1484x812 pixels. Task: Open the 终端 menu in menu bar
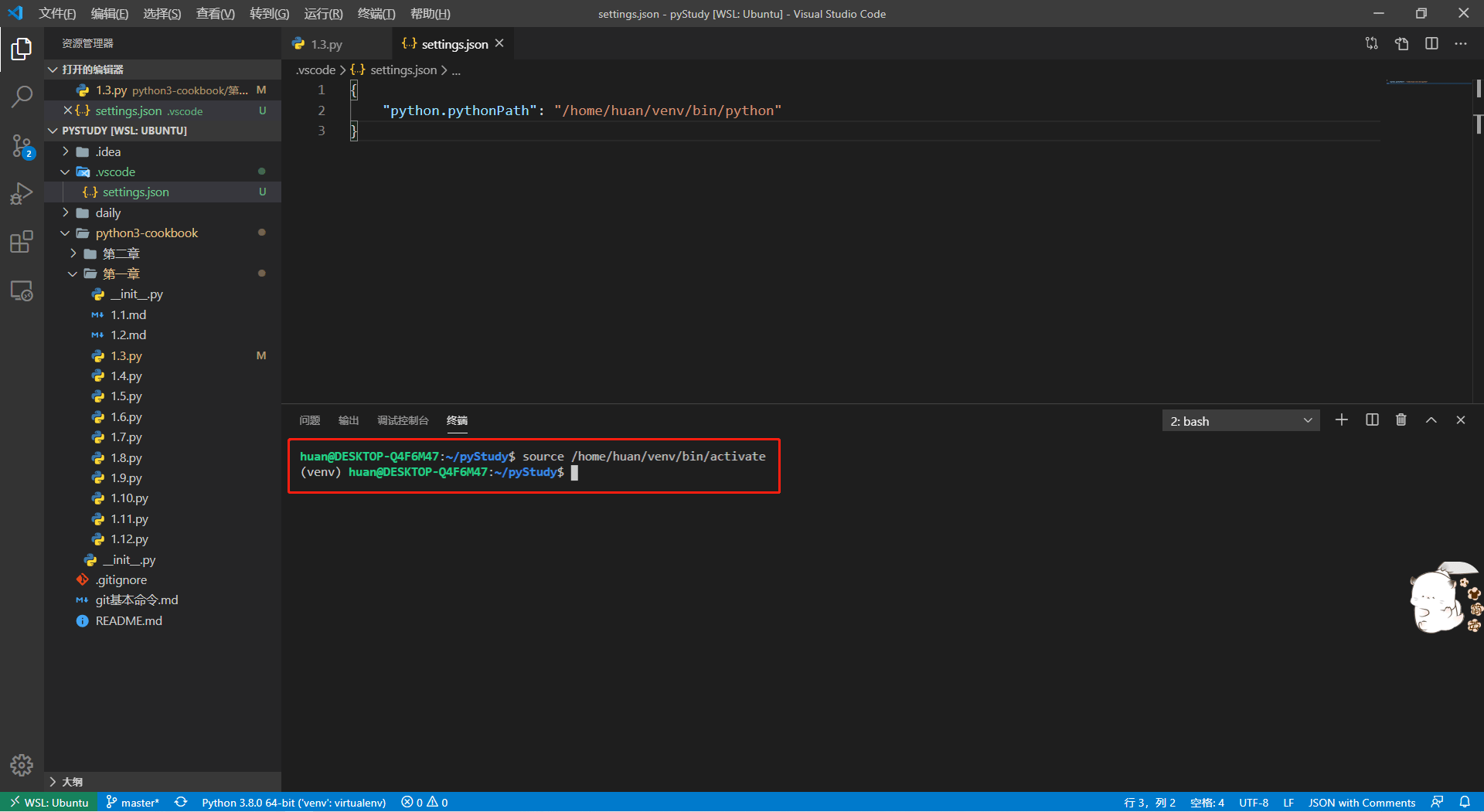click(x=376, y=14)
